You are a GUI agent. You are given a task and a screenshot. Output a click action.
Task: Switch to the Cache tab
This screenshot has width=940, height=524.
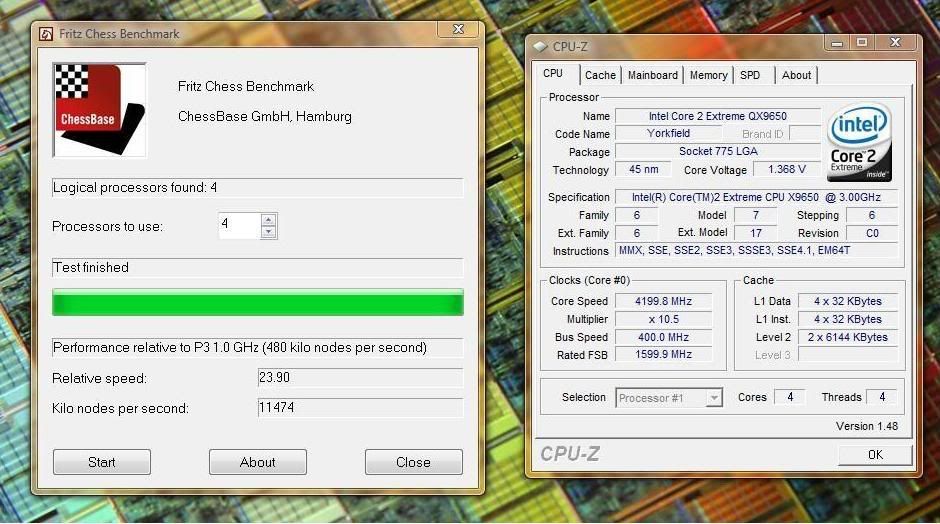(x=600, y=75)
